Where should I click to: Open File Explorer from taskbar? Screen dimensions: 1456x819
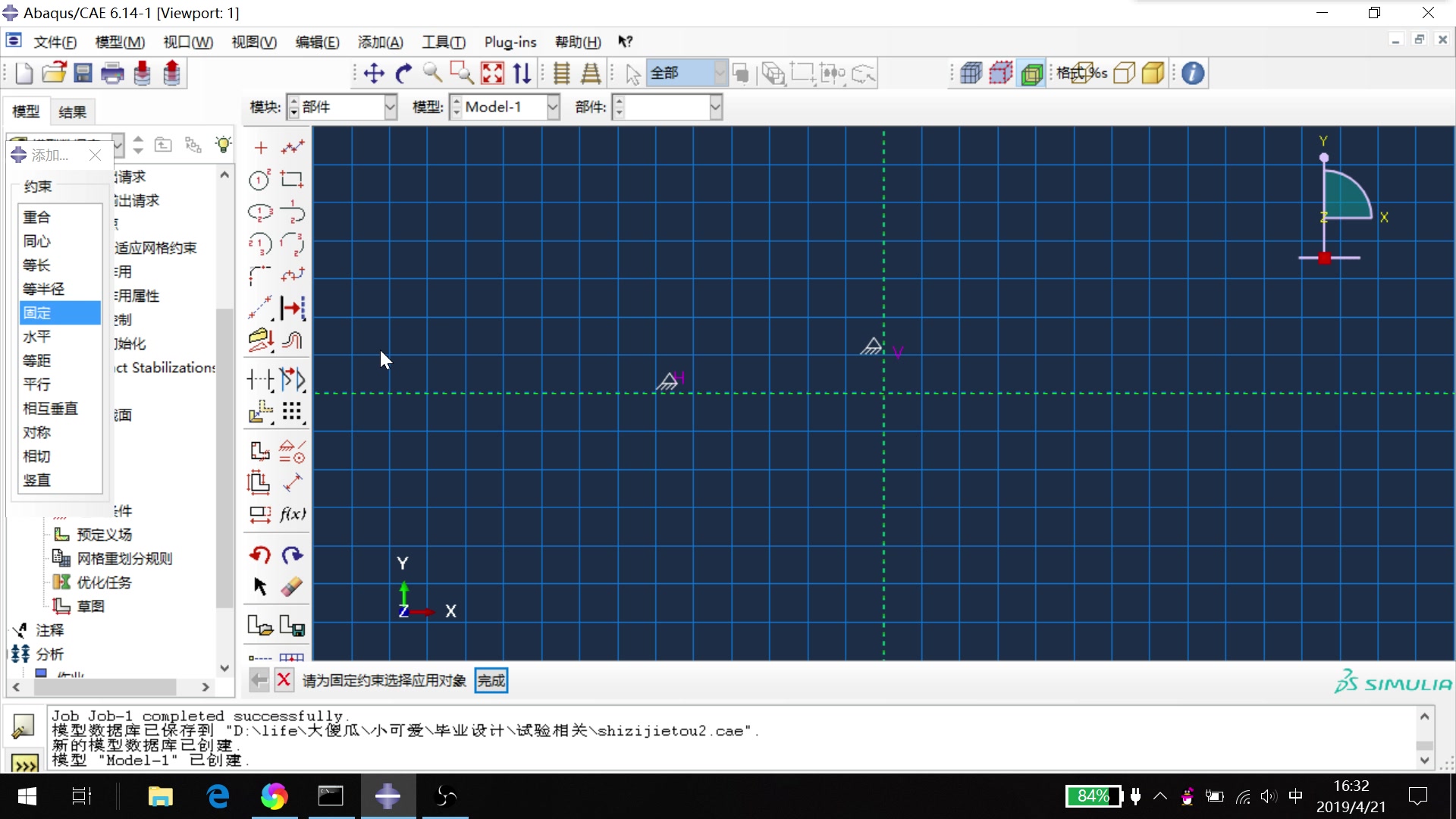click(x=160, y=796)
